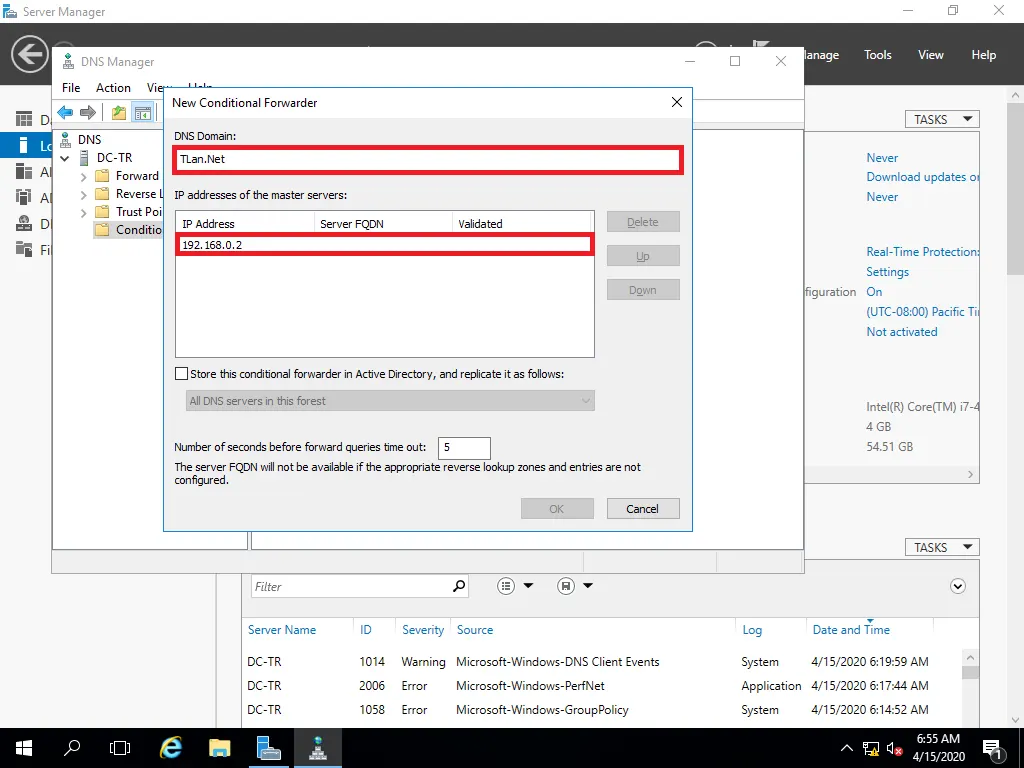Click the search magnifier in the events Filter box
This screenshot has height=768, width=1024.
459,586
